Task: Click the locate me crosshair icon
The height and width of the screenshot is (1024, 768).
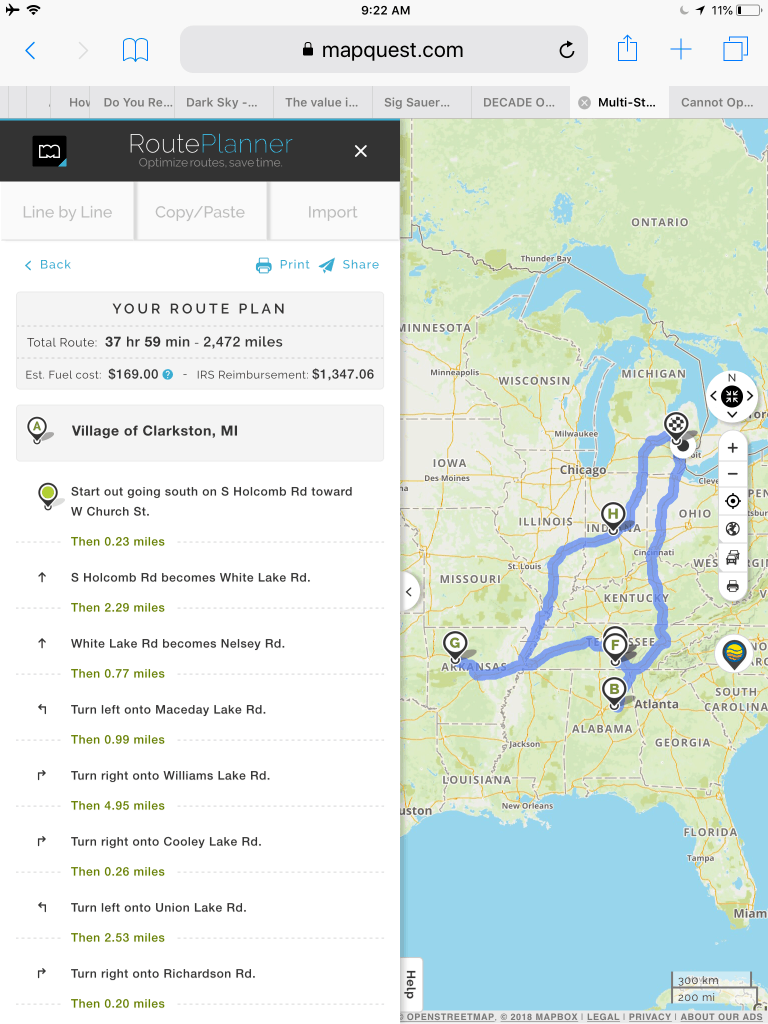Action: 733,502
